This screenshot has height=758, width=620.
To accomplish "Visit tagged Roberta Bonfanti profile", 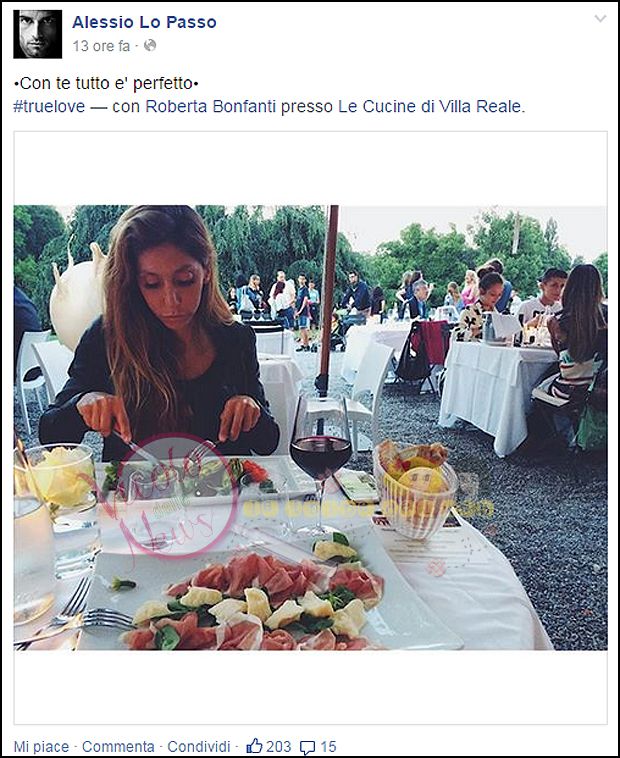I will click(x=210, y=106).
